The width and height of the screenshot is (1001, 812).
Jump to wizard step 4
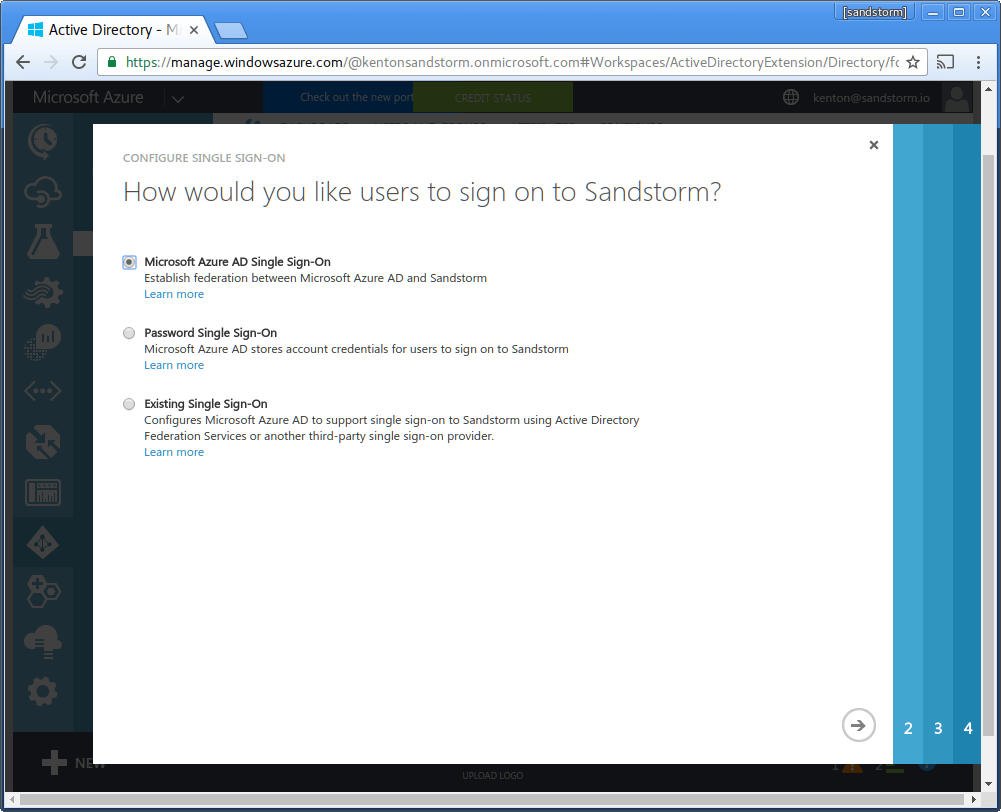point(968,728)
